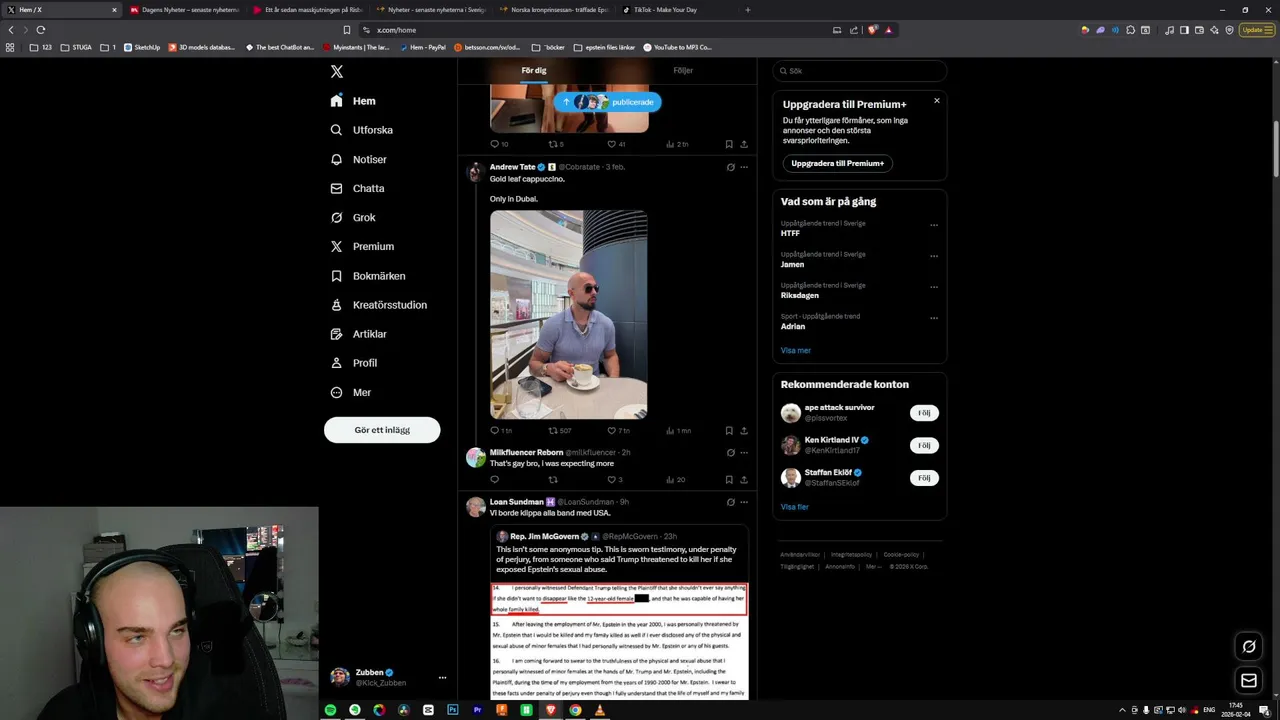Follow Staffan Eklöf account

click(924, 478)
